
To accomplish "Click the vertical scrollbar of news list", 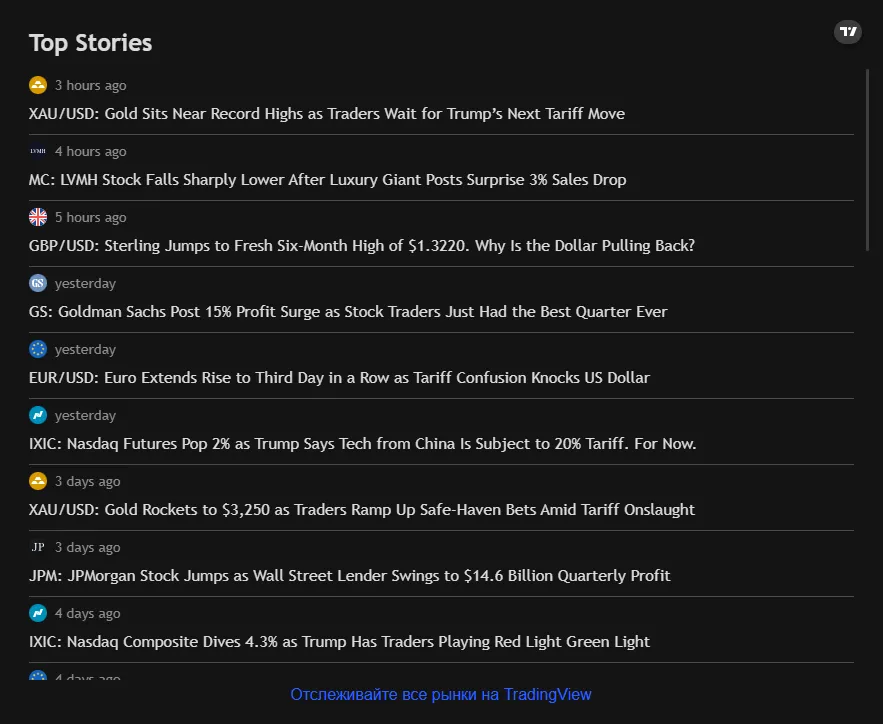I will pos(867,160).
